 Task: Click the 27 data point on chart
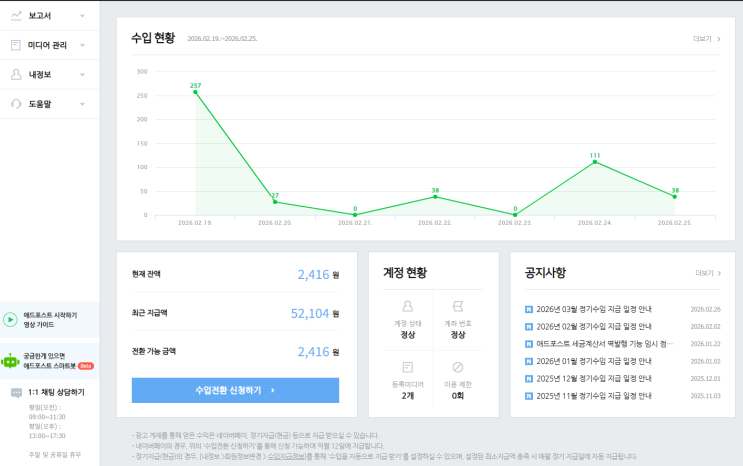275,202
